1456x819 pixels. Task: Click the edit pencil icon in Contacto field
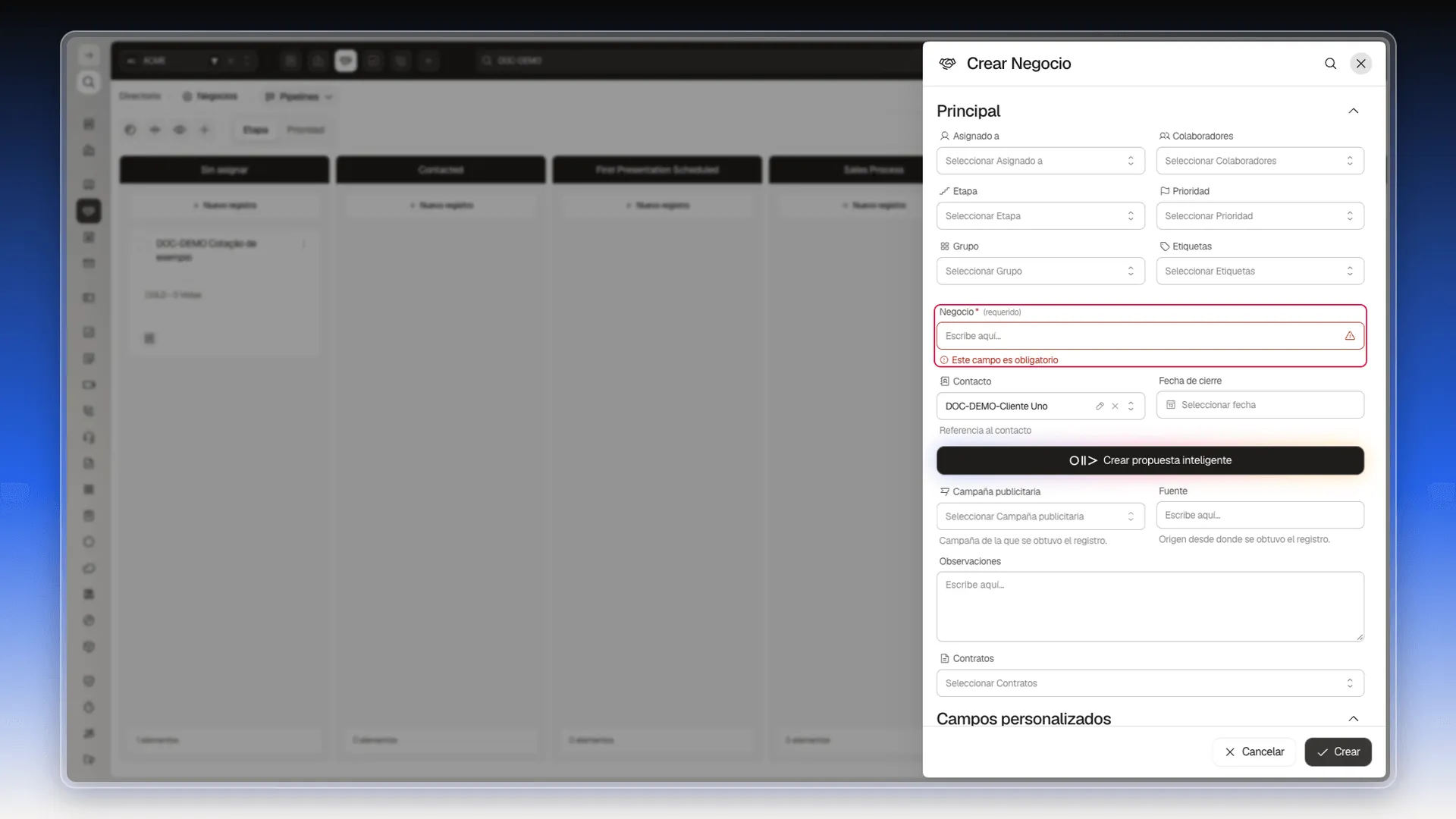click(x=1100, y=406)
